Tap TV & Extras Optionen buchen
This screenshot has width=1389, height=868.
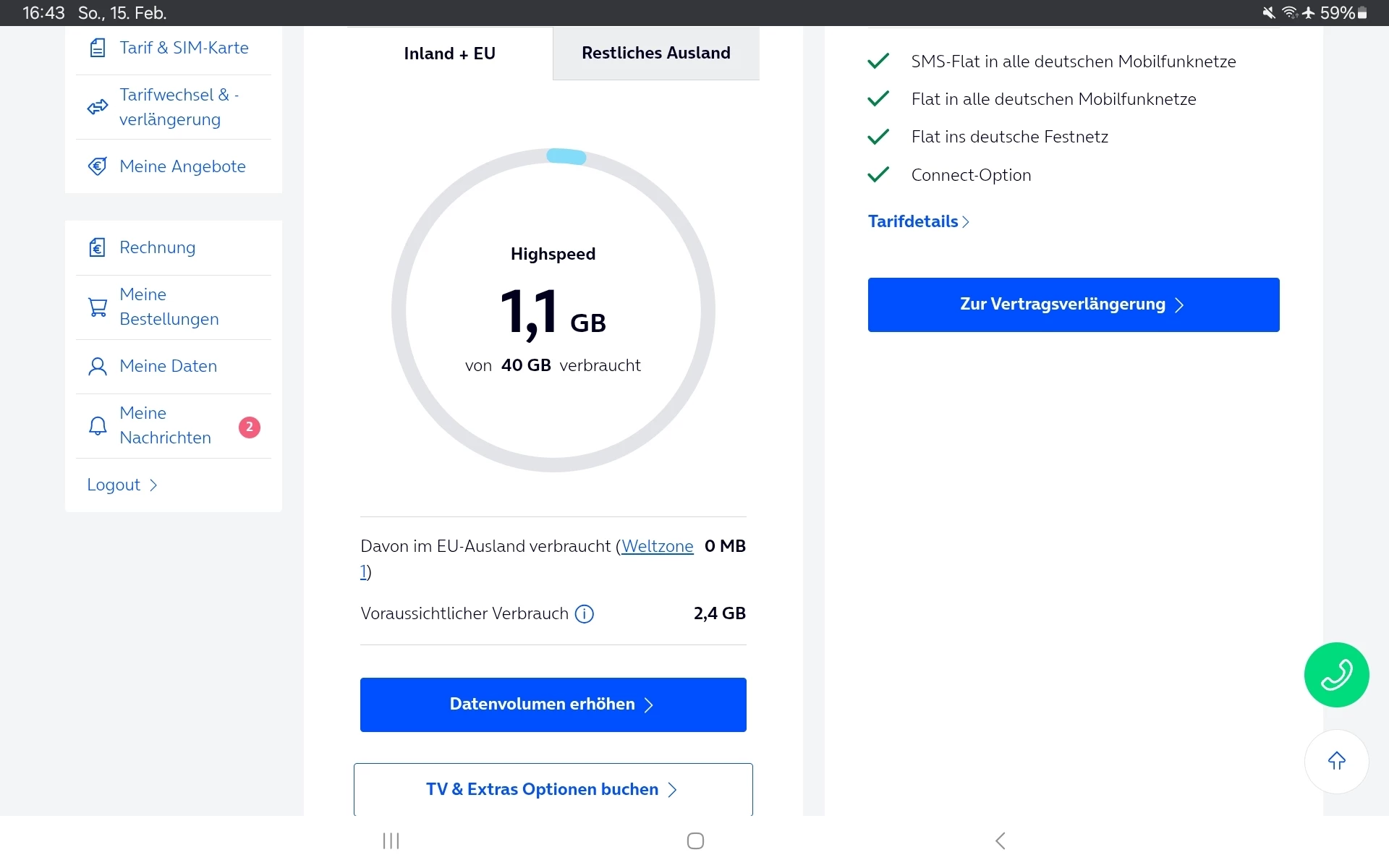(x=553, y=789)
